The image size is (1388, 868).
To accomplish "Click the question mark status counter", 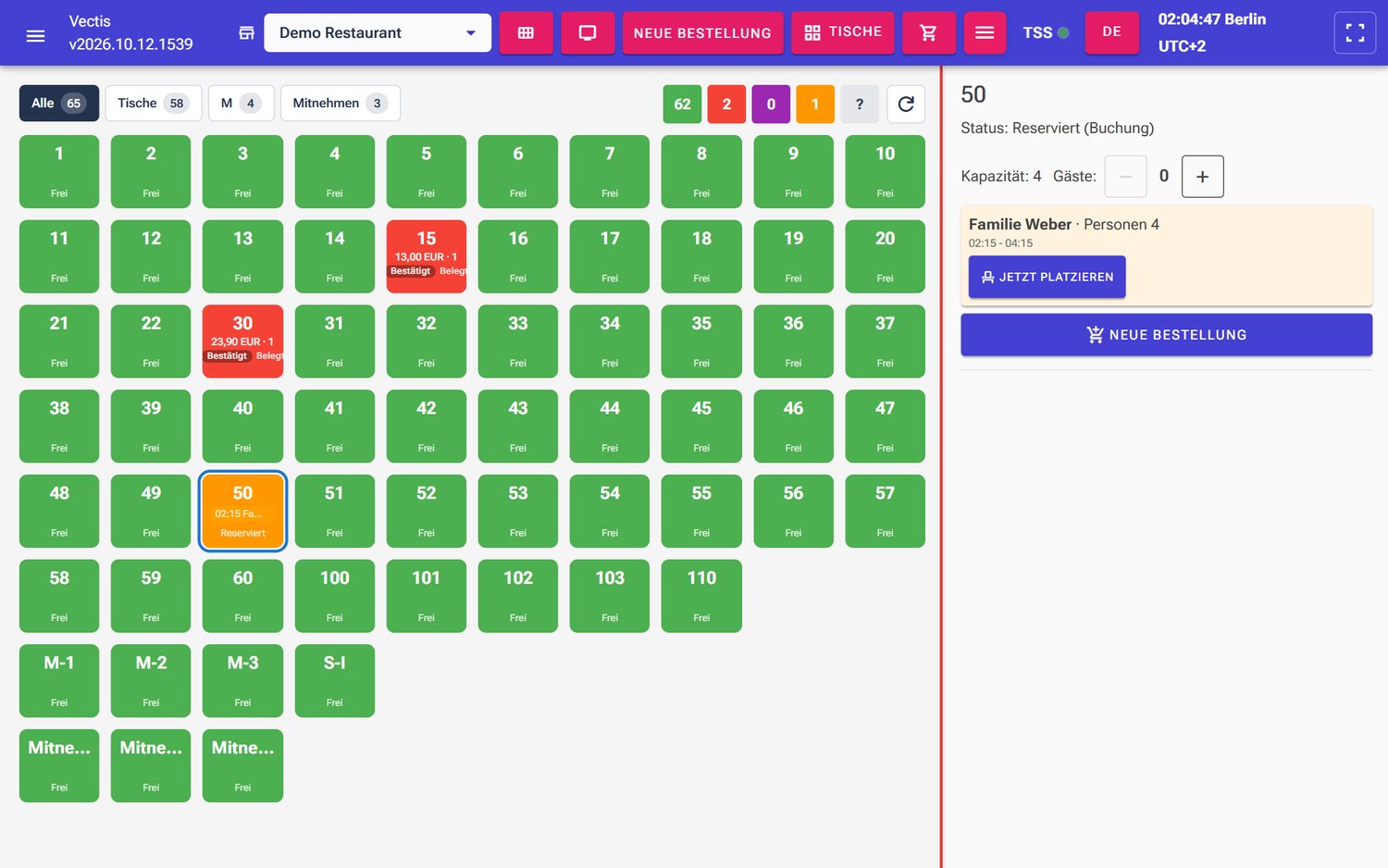I will click(x=860, y=104).
